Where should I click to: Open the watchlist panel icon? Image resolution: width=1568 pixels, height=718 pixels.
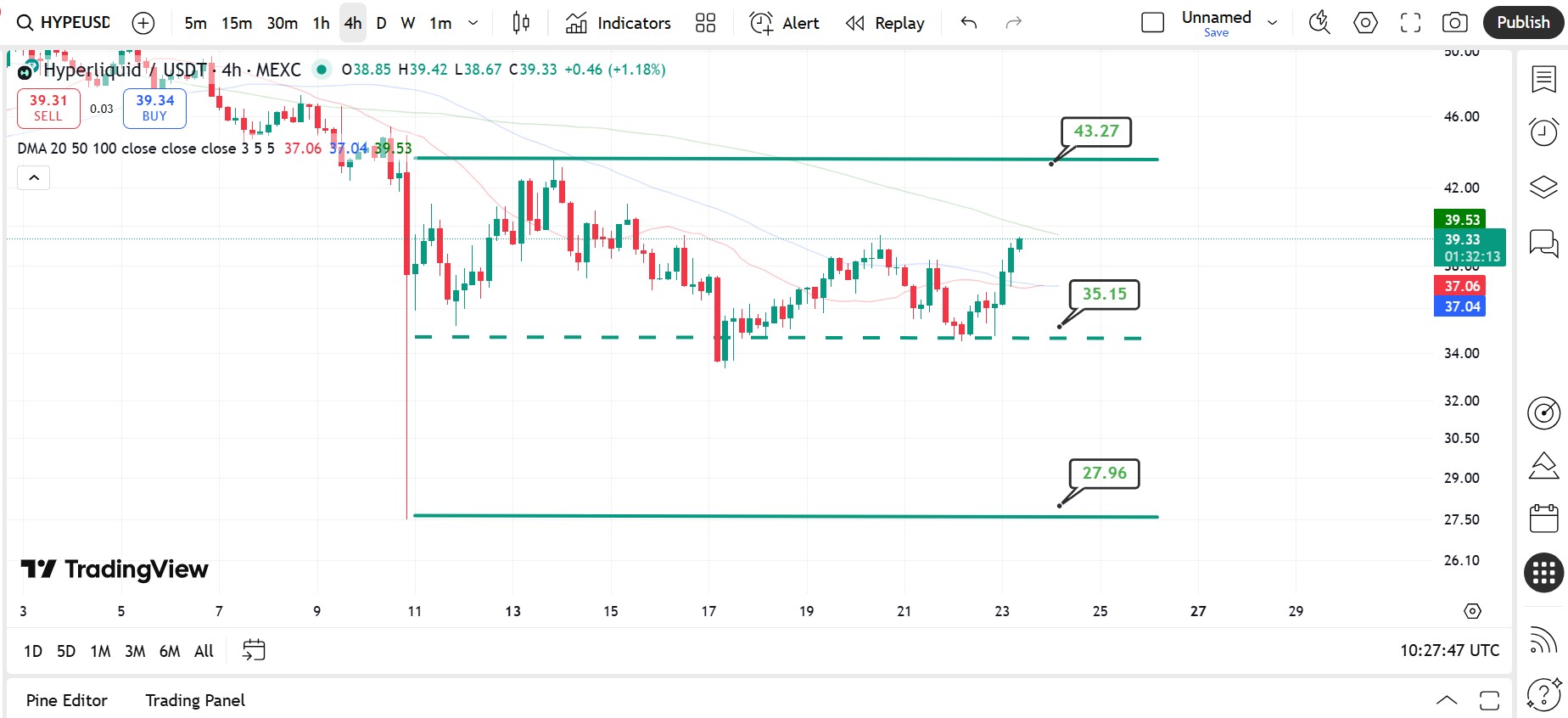[1543, 80]
